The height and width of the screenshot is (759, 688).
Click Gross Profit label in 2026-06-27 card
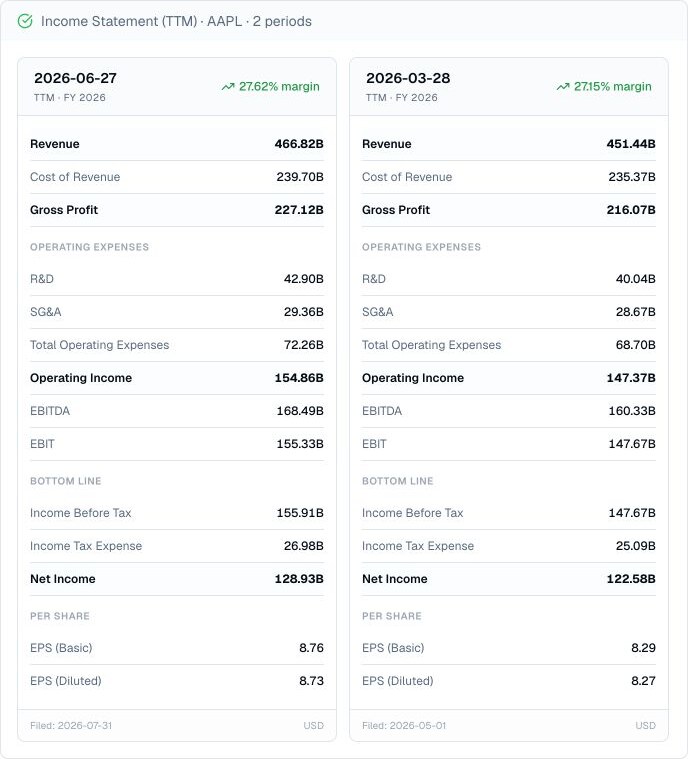pos(64,210)
